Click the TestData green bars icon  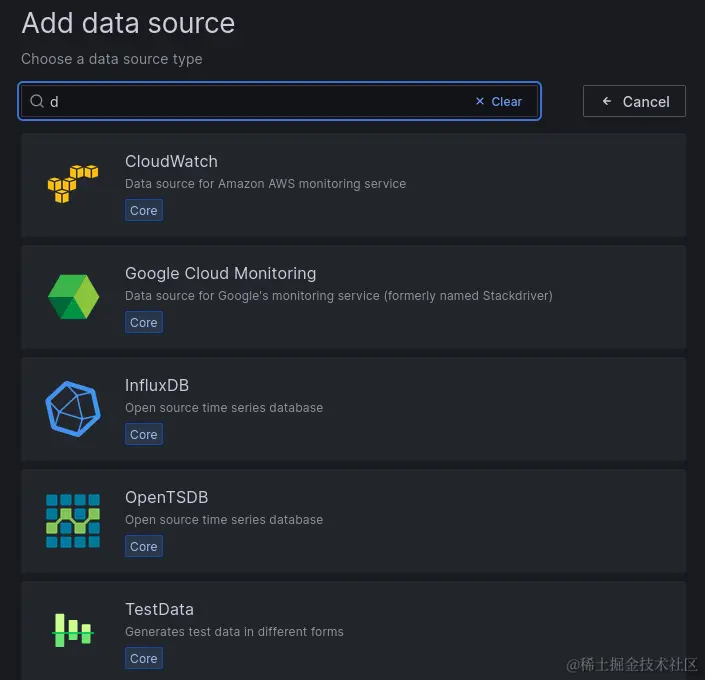coord(73,630)
